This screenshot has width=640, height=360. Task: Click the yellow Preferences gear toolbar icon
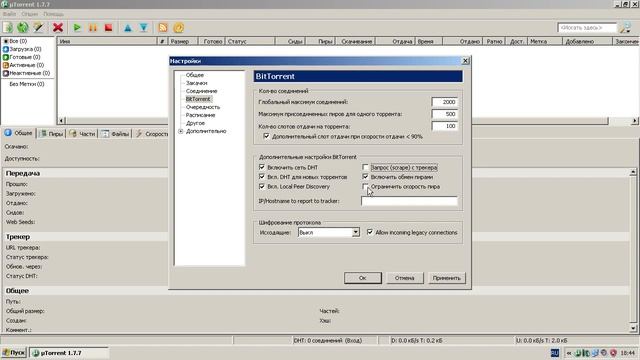179,27
